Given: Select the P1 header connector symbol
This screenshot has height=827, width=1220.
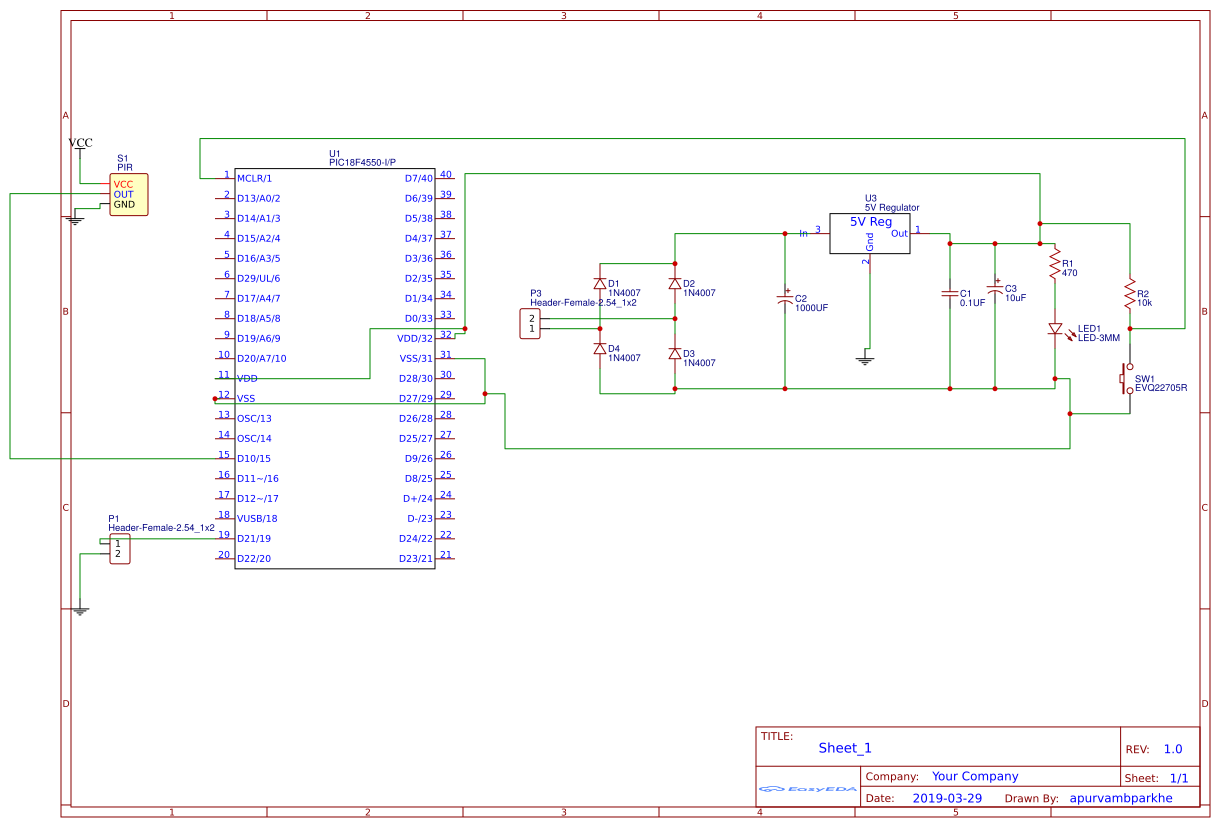Looking at the screenshot, I should point(119,549).
